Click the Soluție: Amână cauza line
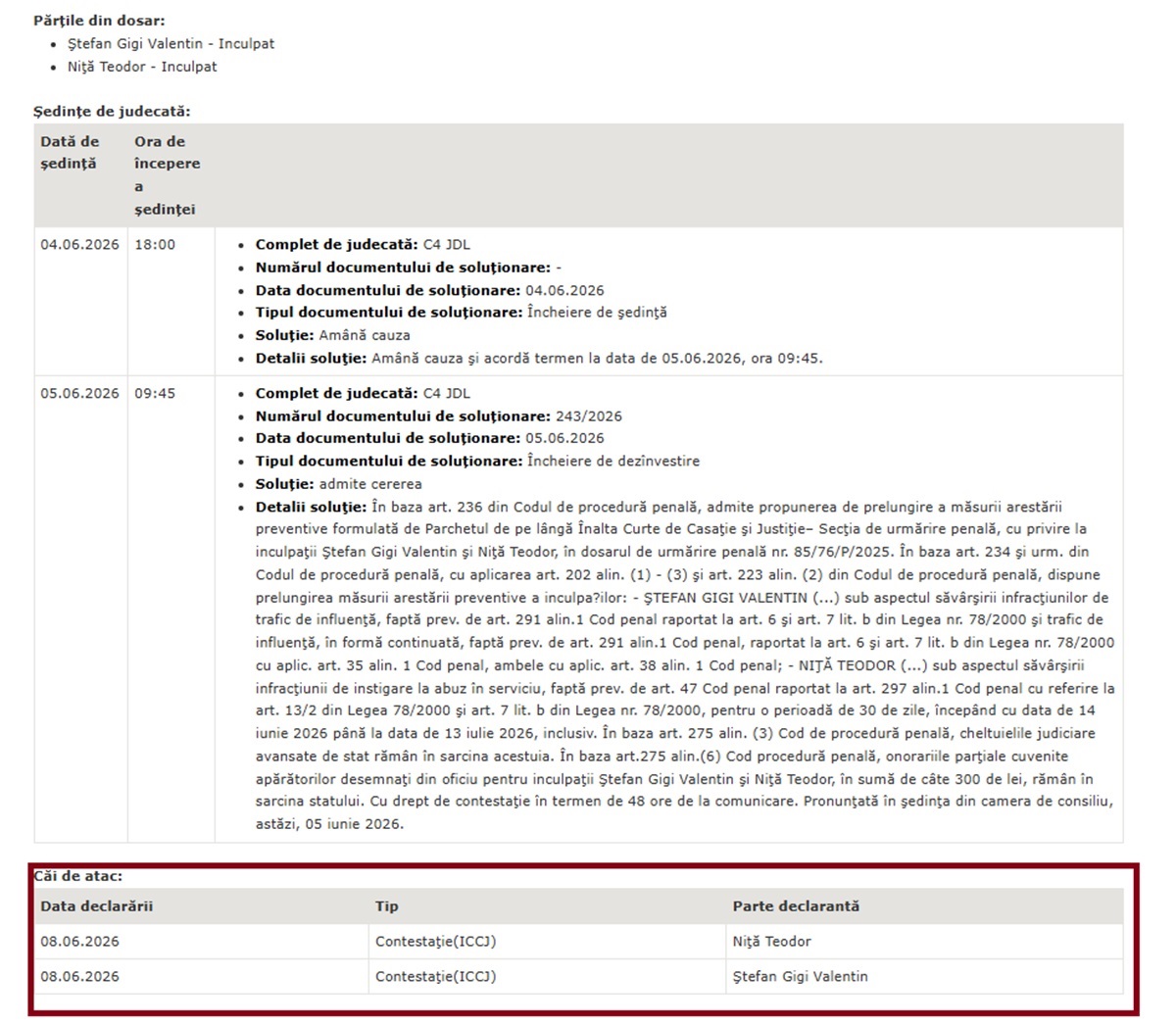 click(x=333, y=335)
